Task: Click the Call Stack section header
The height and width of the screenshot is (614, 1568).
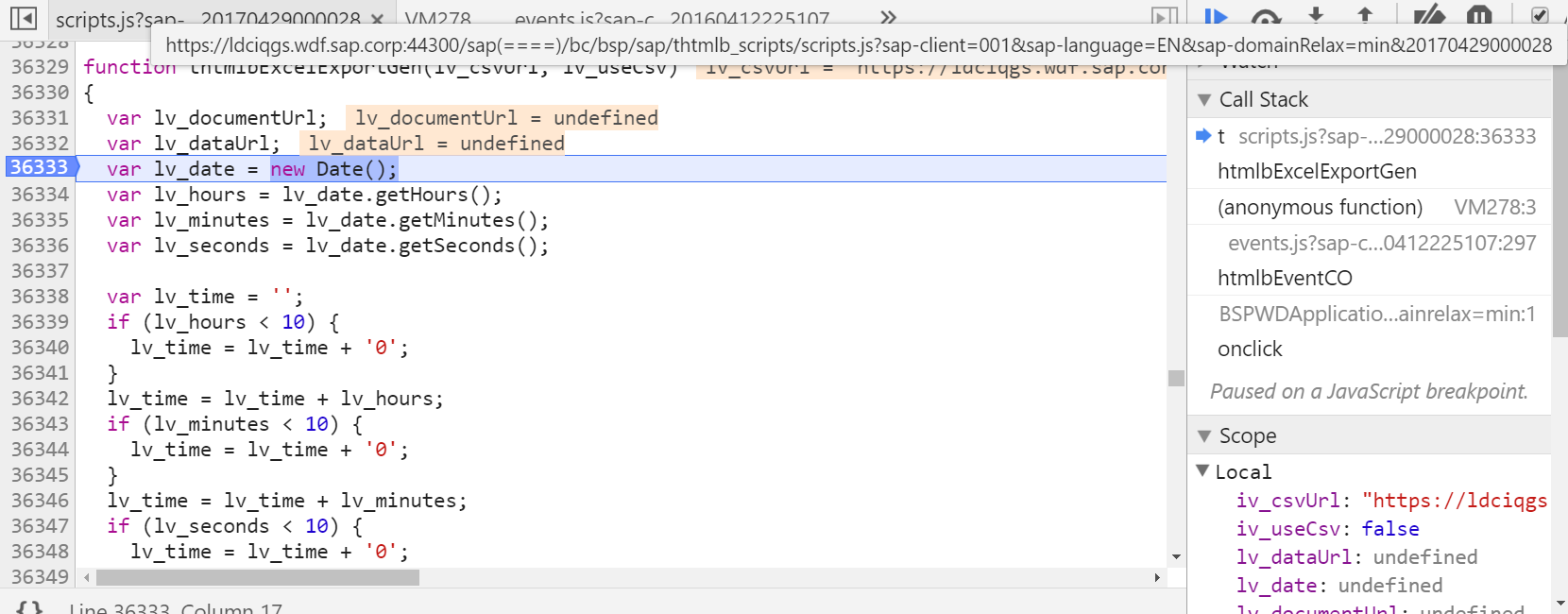Action: tap(1370, 99)
